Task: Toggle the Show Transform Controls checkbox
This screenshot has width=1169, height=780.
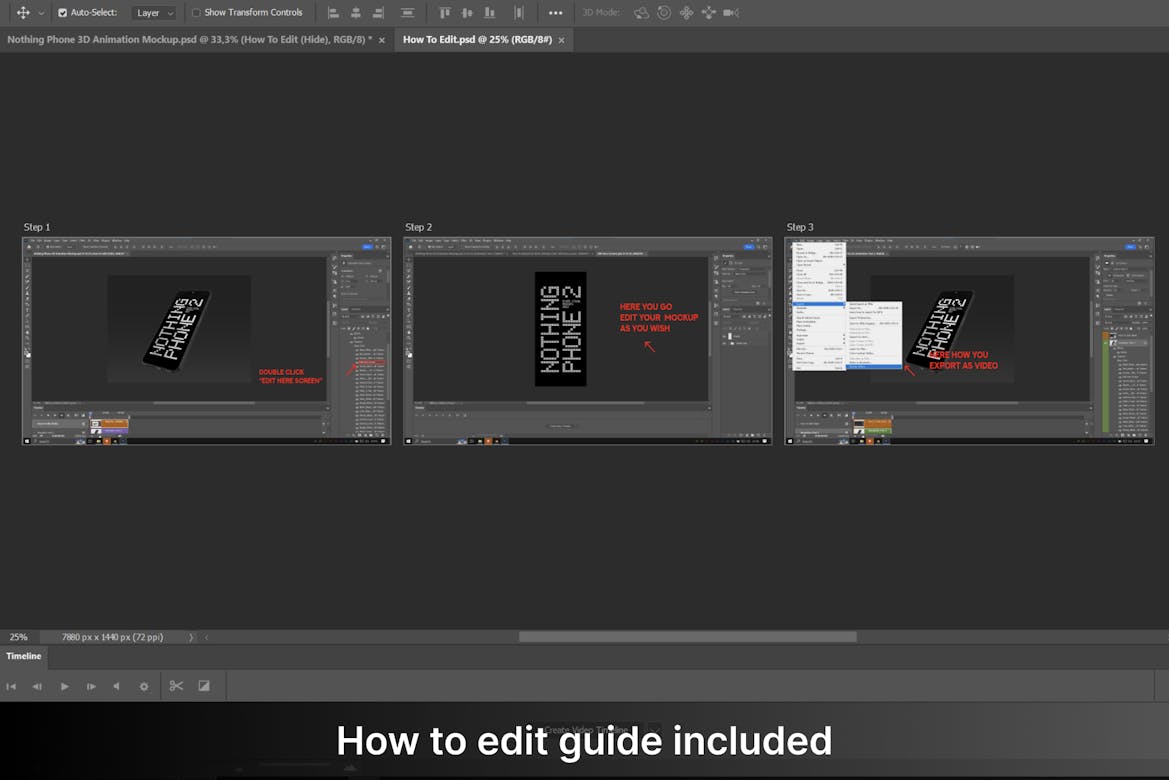Action: tap(196, 13)
